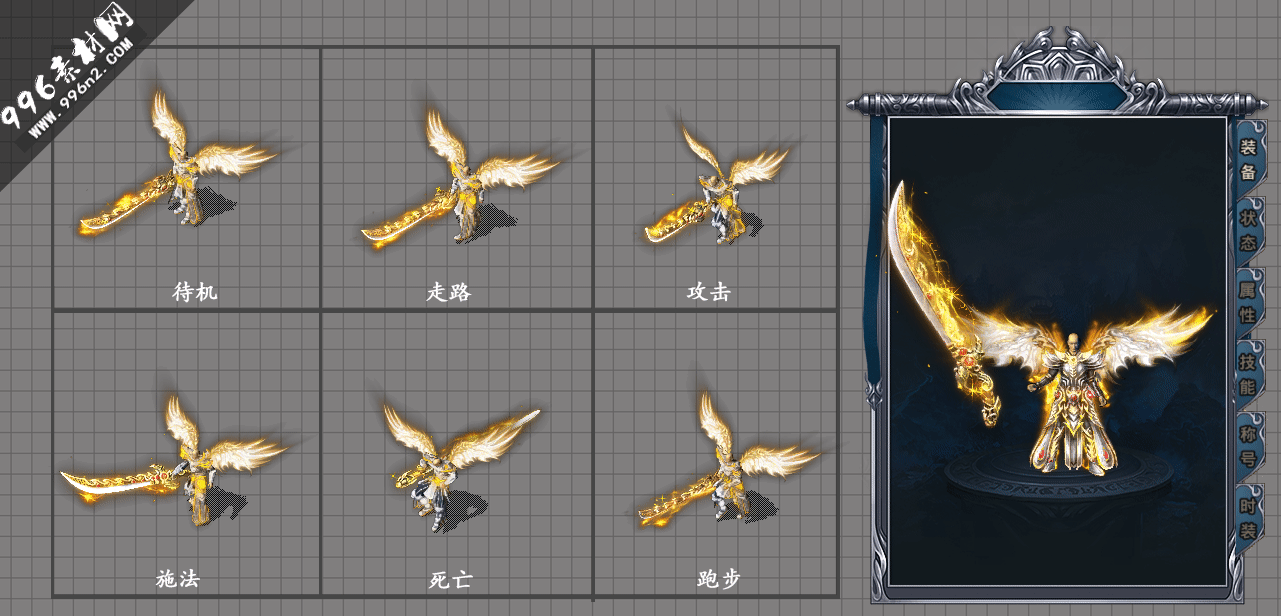The width and height of the screenshot is (1281, 616).
Task: Click the 死亡 label text
Action: 450,580
